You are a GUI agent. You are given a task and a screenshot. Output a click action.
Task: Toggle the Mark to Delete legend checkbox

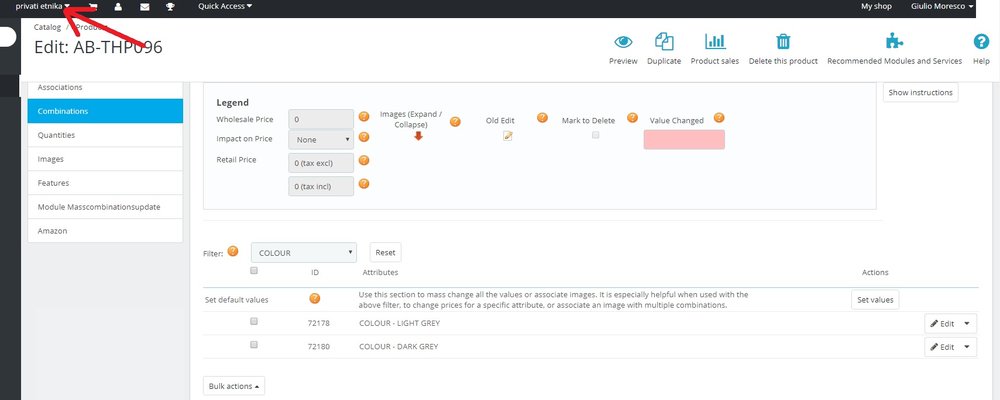(x=596, y=135)
